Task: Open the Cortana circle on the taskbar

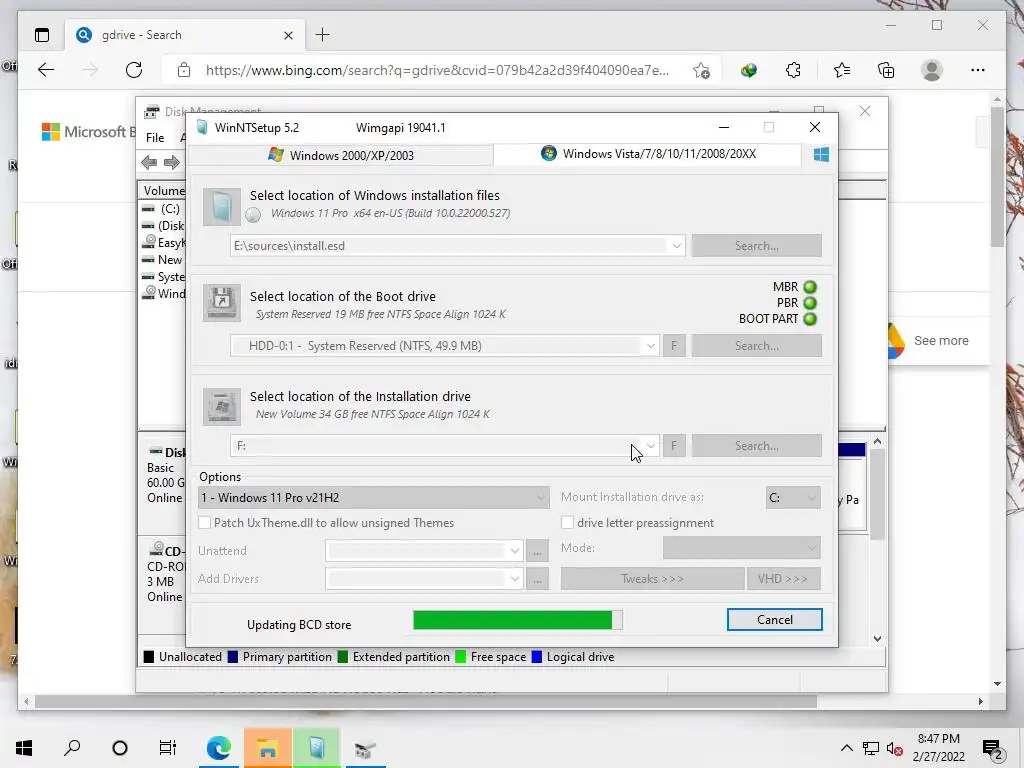Action: pyautogui.click(x=120, y=748)
